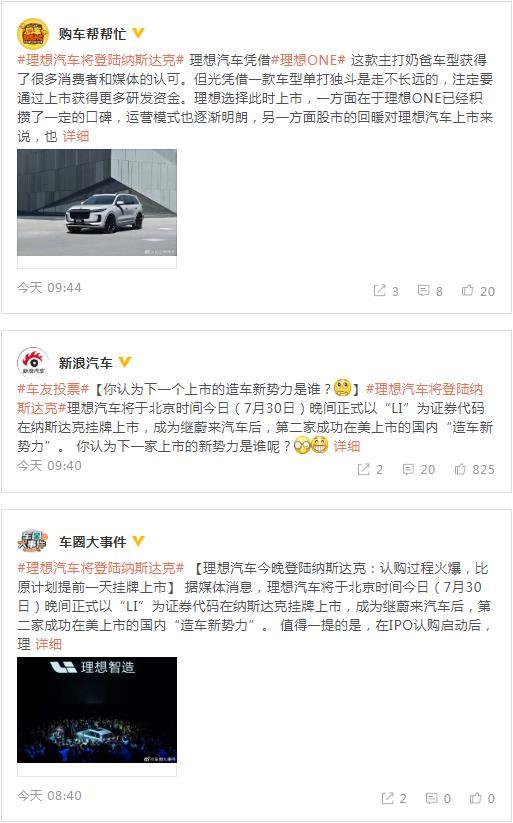The image size is (513, 823).
Task: Expand 详细 in the 车圈大事件 post
Action: point(49,644)
